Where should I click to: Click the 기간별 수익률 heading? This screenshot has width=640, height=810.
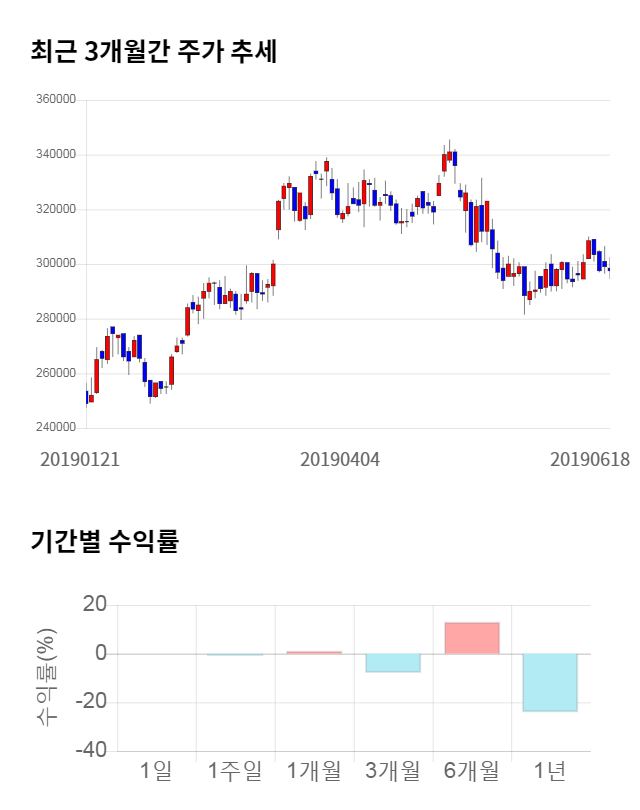click(104, 542)
